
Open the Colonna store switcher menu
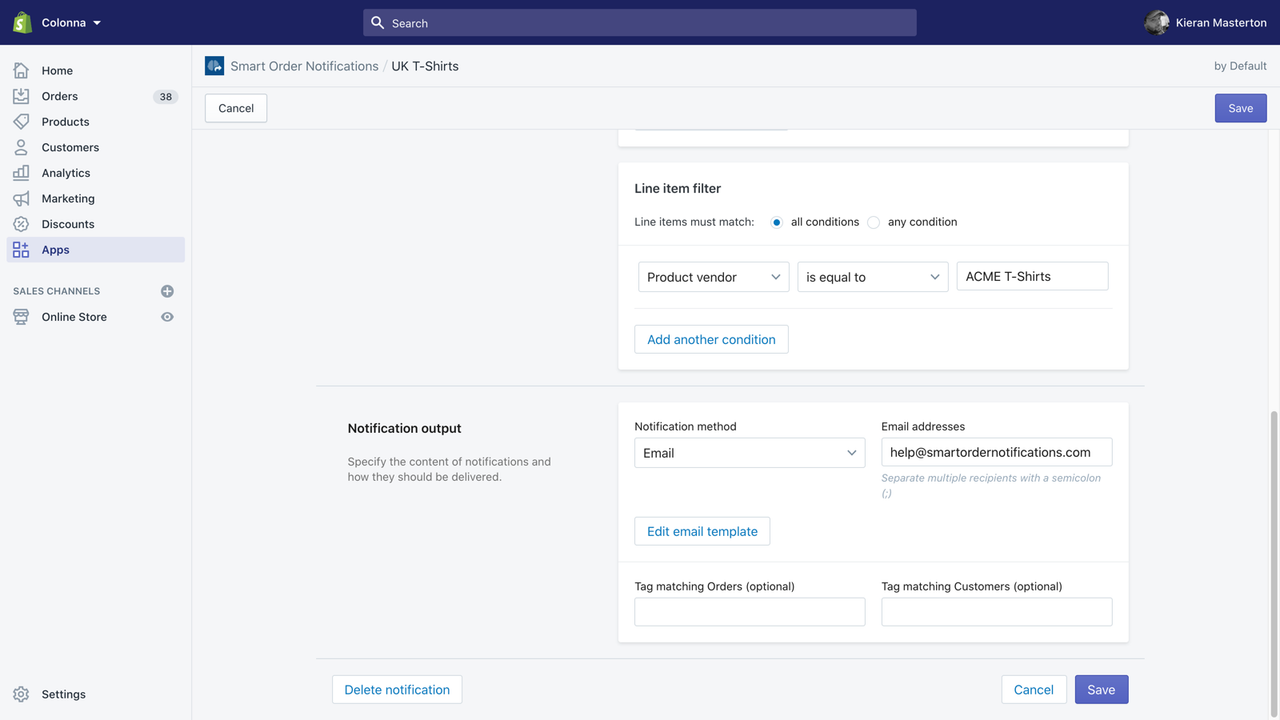[x=60, y=22]
